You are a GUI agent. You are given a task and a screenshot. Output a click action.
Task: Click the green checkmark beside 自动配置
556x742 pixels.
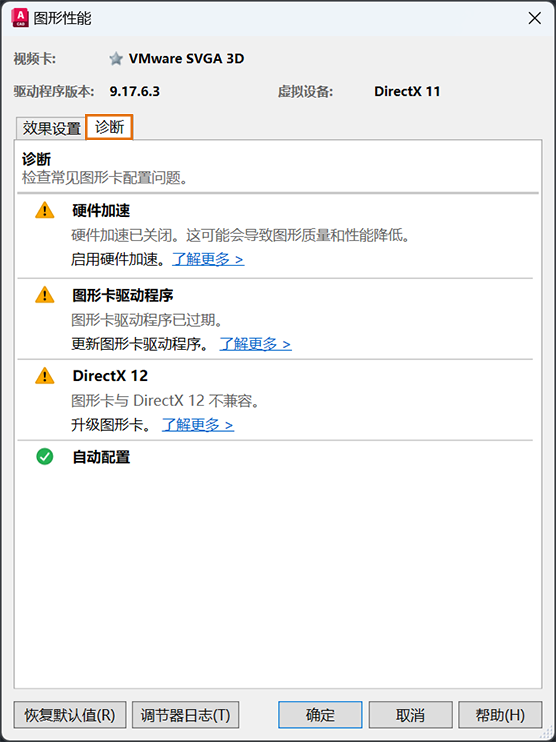45,457
